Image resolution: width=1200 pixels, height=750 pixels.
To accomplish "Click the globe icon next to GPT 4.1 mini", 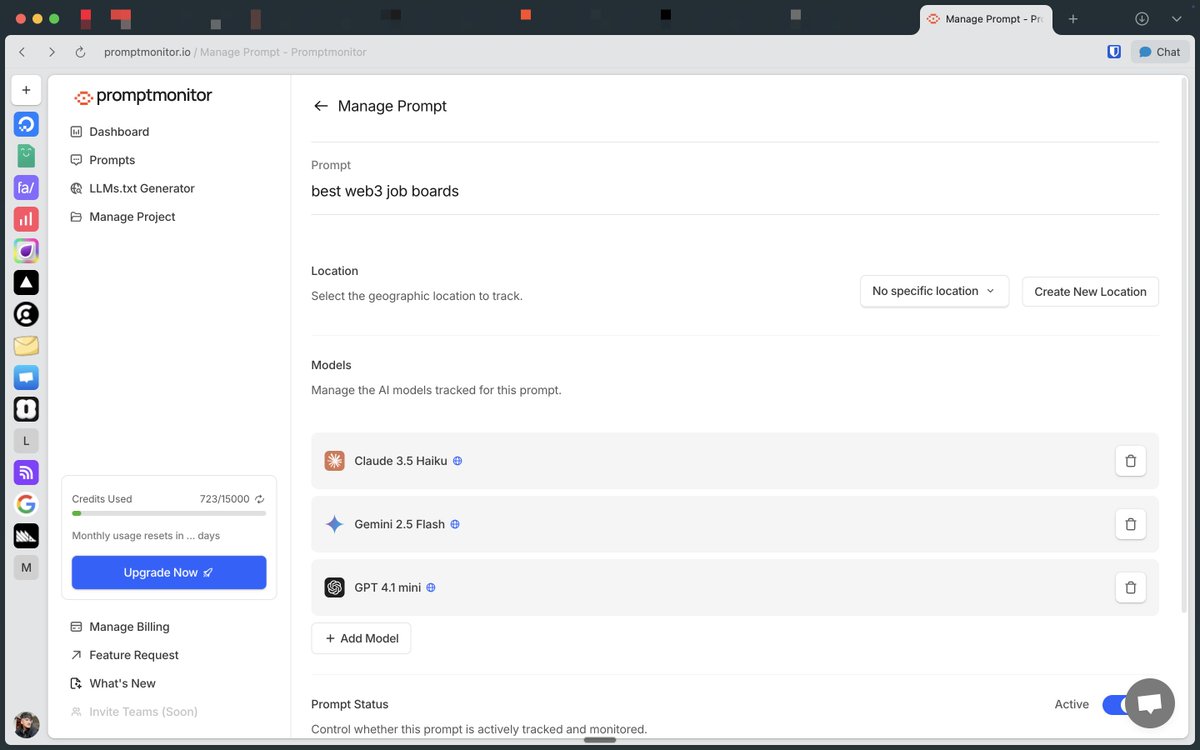I will [x=431, y=588].
